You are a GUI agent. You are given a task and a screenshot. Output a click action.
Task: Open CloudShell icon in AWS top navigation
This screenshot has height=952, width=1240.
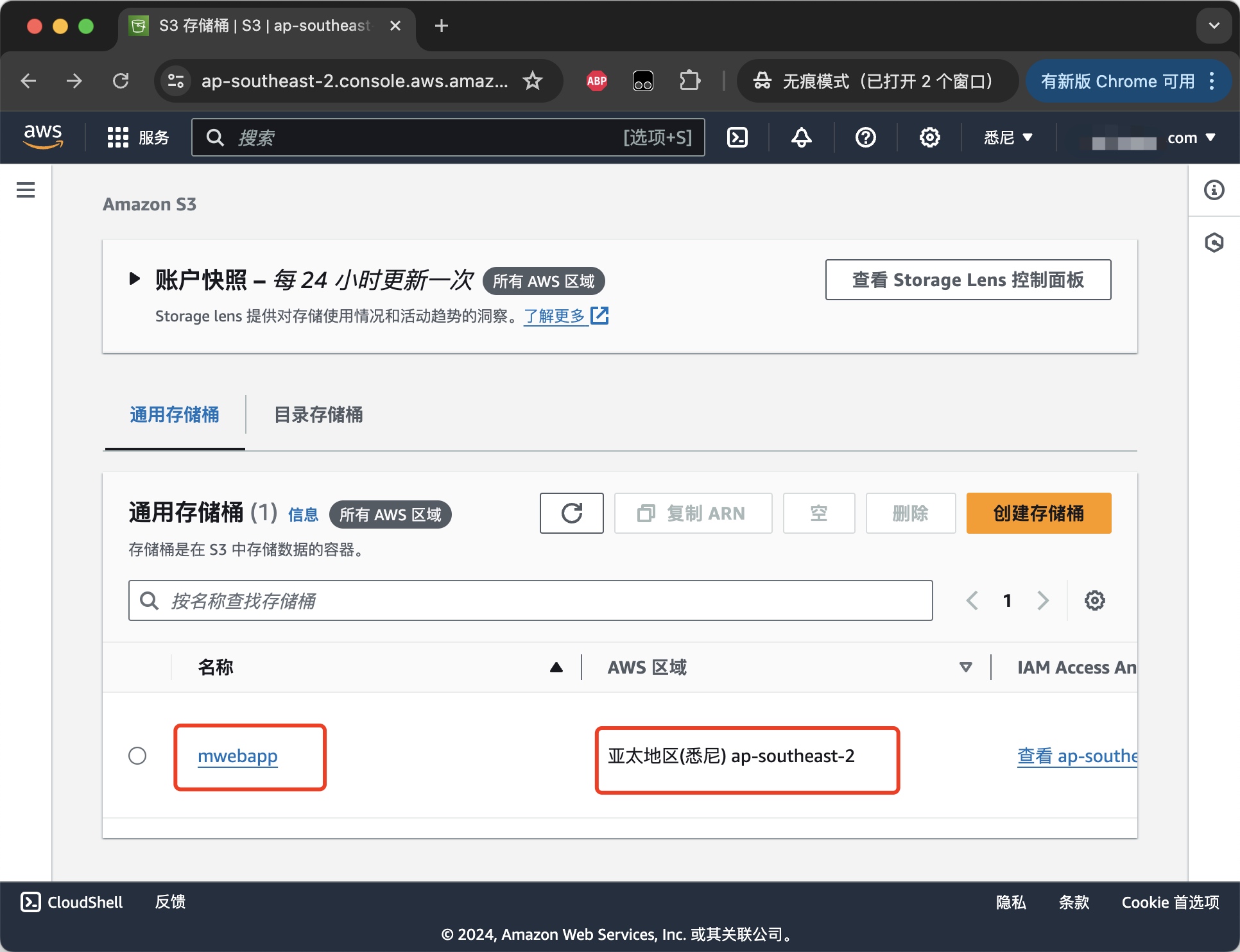coord(737,137)
